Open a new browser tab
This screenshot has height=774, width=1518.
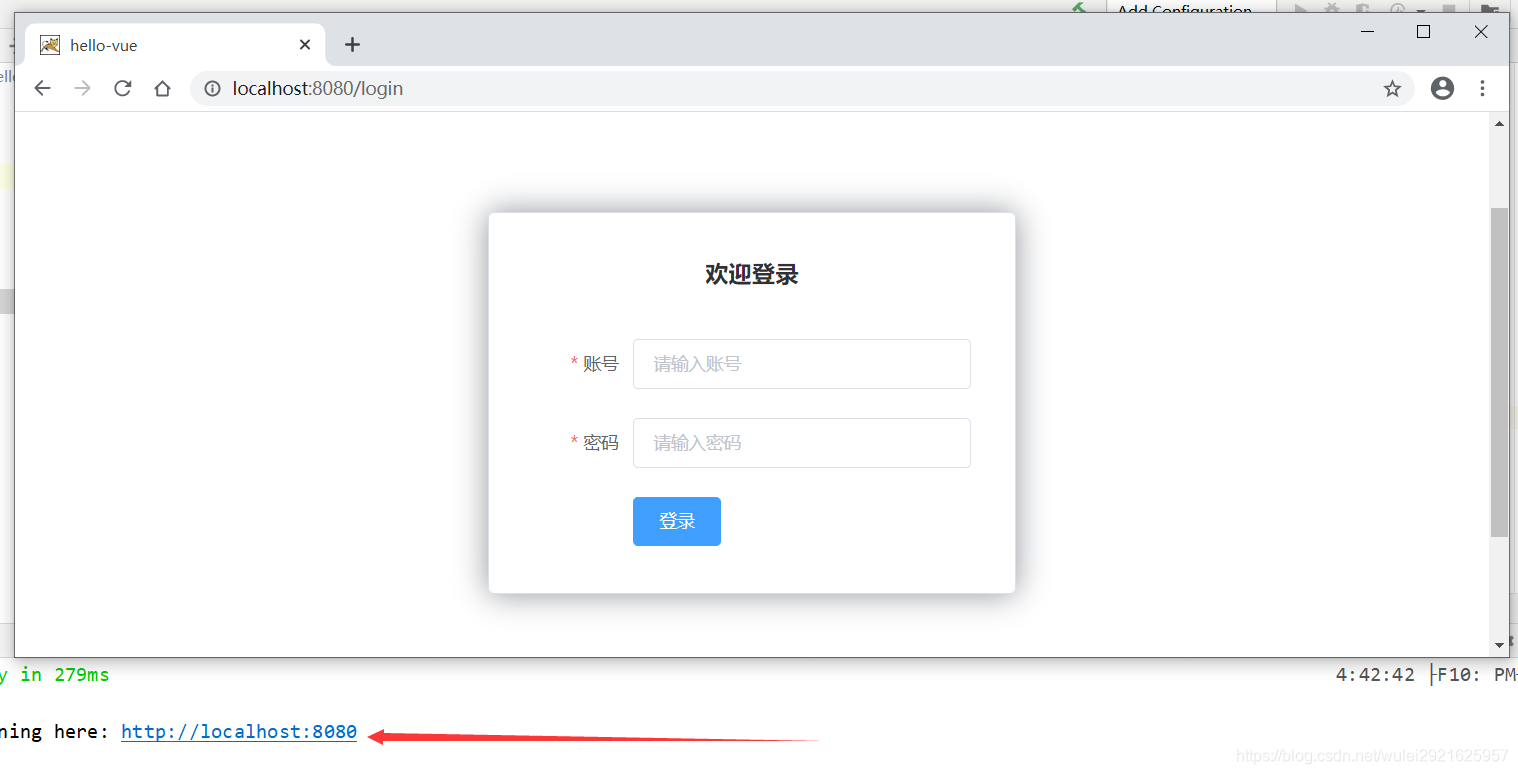(x=352, y=45)
